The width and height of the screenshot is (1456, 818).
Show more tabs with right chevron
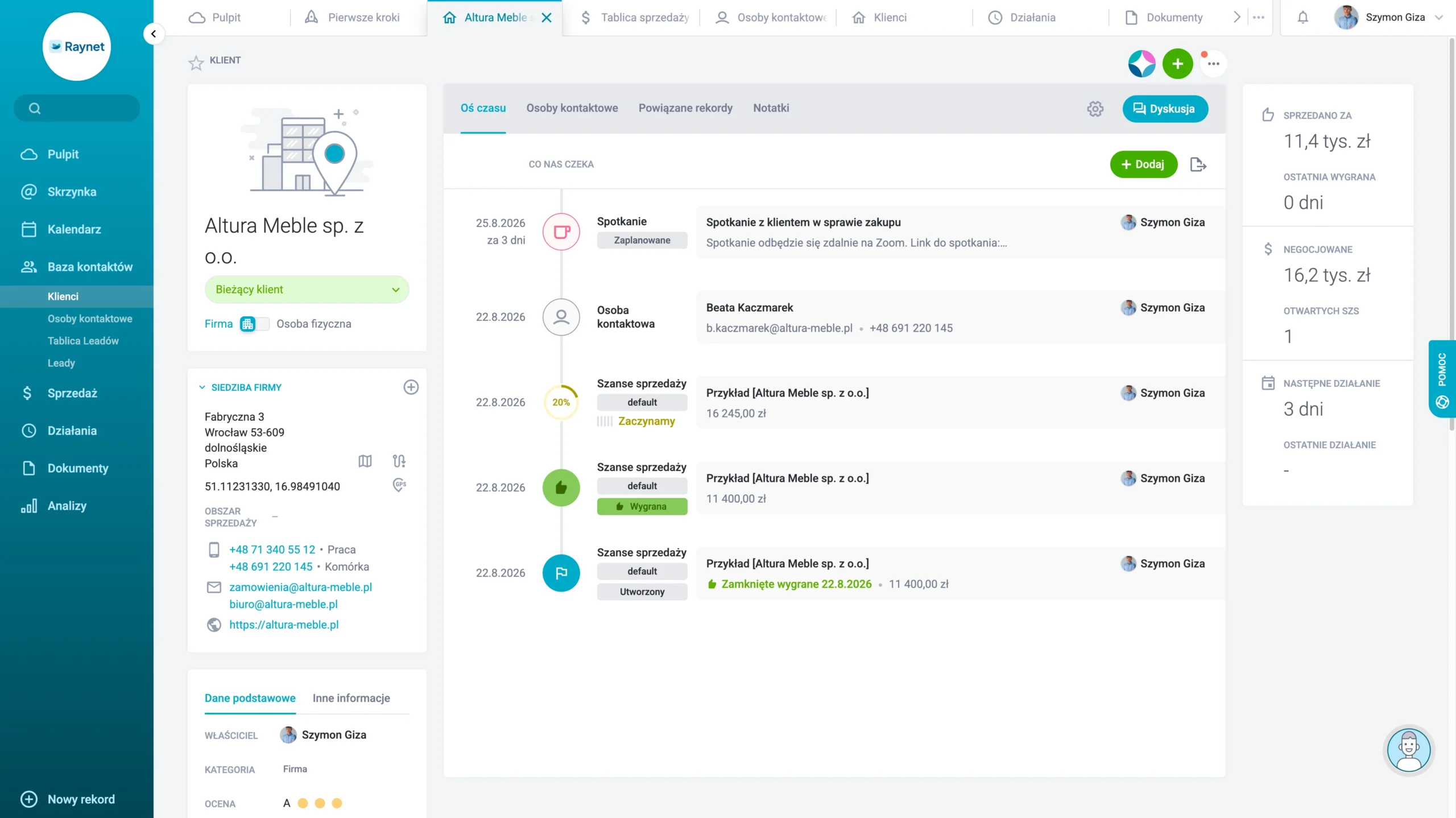point(1236,18)
